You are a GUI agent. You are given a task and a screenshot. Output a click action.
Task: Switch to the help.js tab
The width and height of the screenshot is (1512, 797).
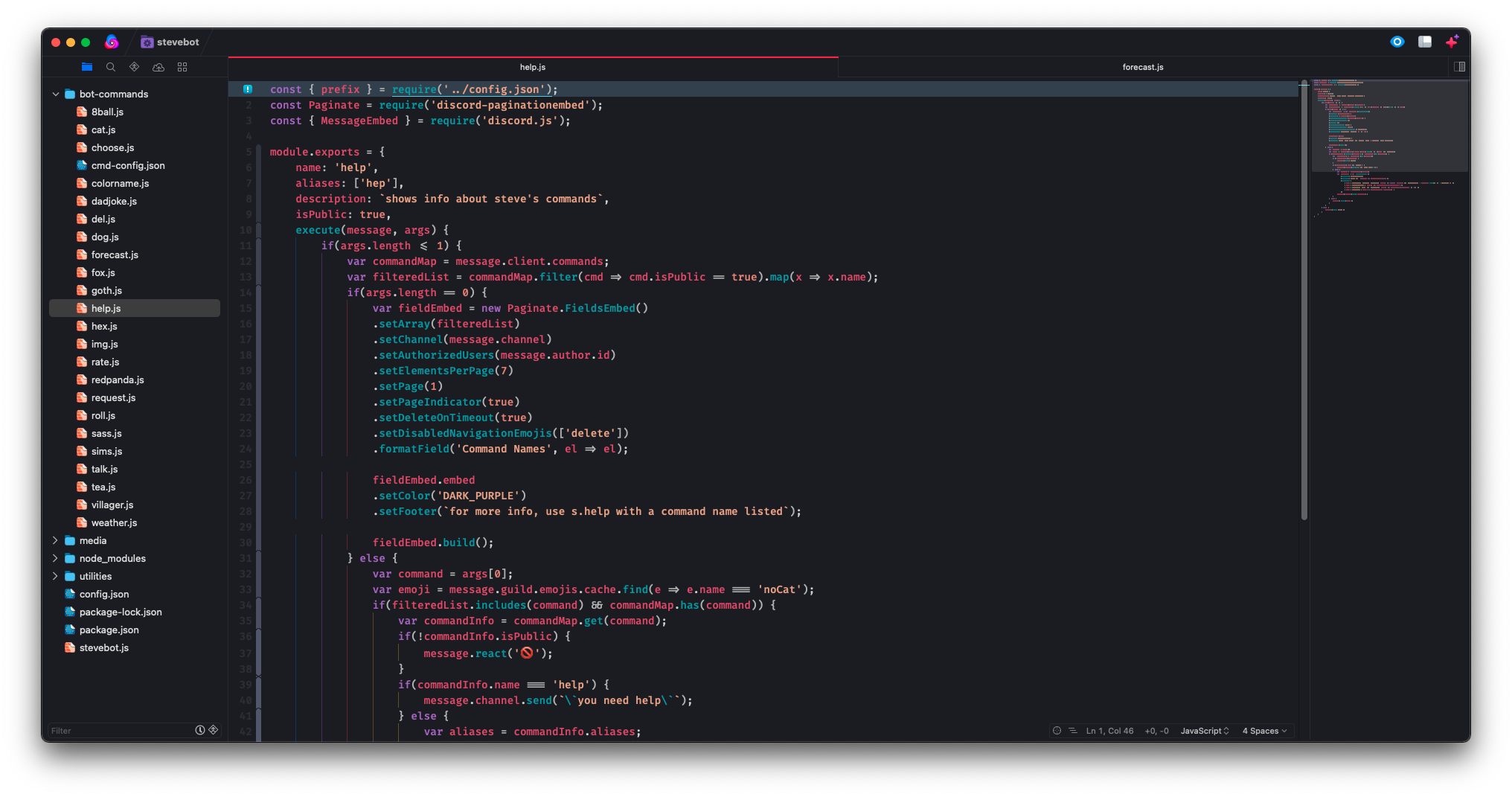coord(533,67)
